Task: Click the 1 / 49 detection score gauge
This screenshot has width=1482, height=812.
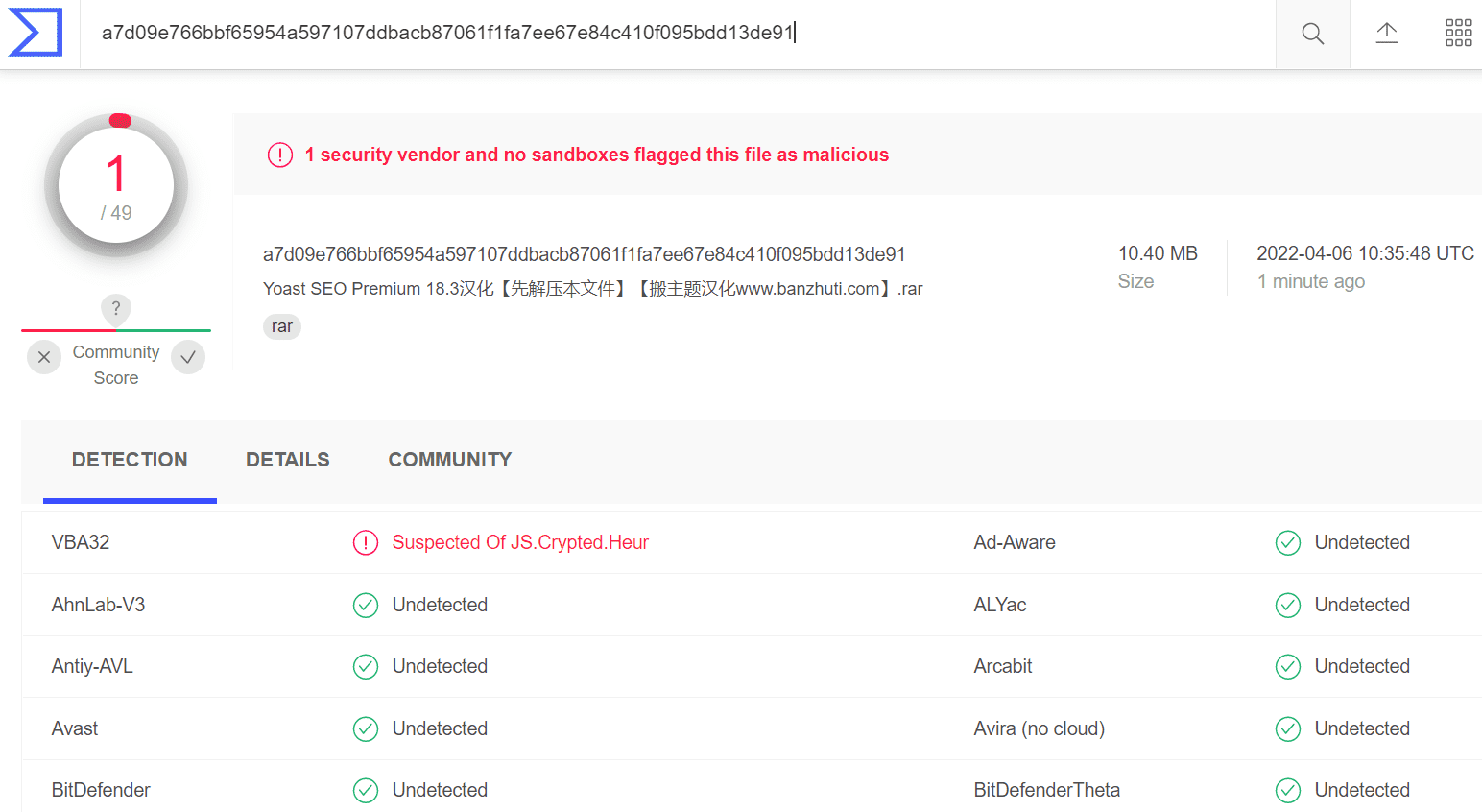Action: [x=116, y=186]
